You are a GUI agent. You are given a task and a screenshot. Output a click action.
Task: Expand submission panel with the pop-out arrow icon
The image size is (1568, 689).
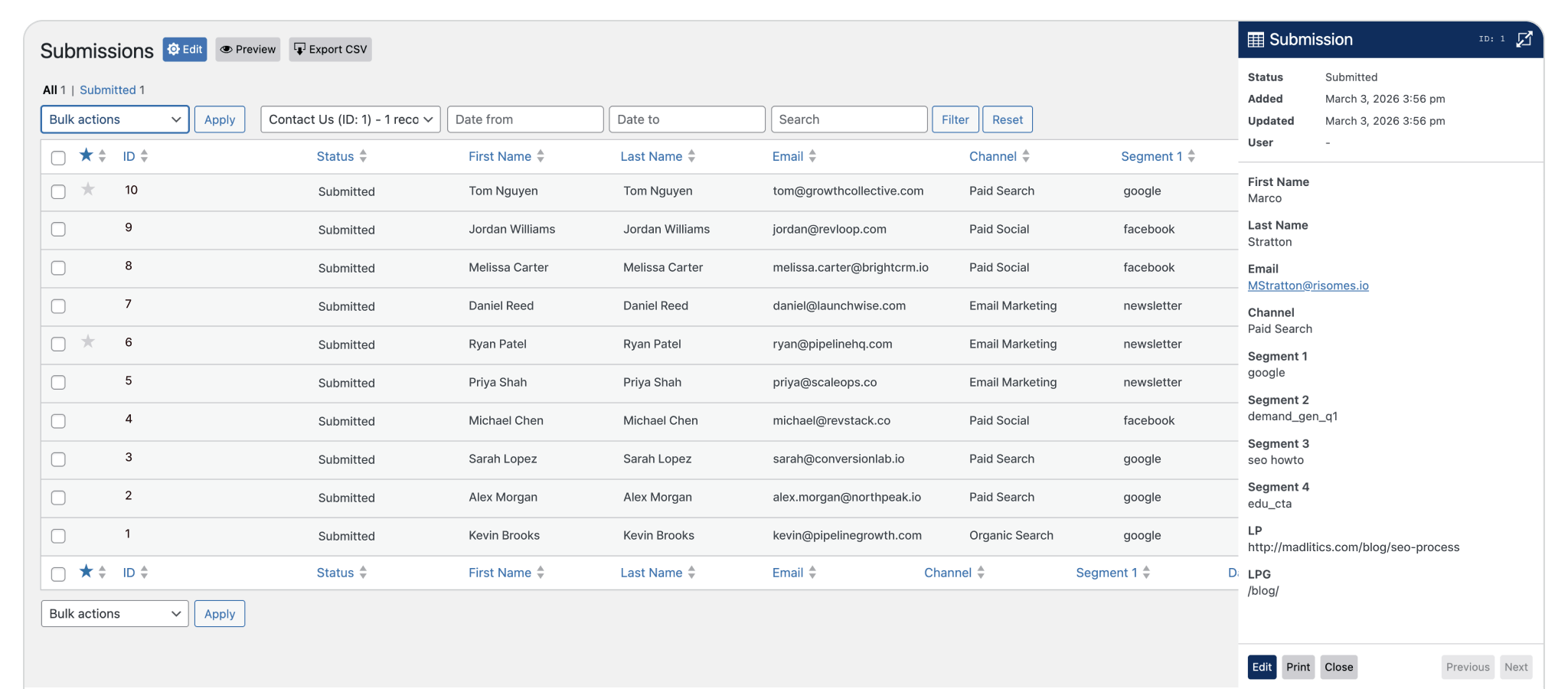tap(1524, 39)
